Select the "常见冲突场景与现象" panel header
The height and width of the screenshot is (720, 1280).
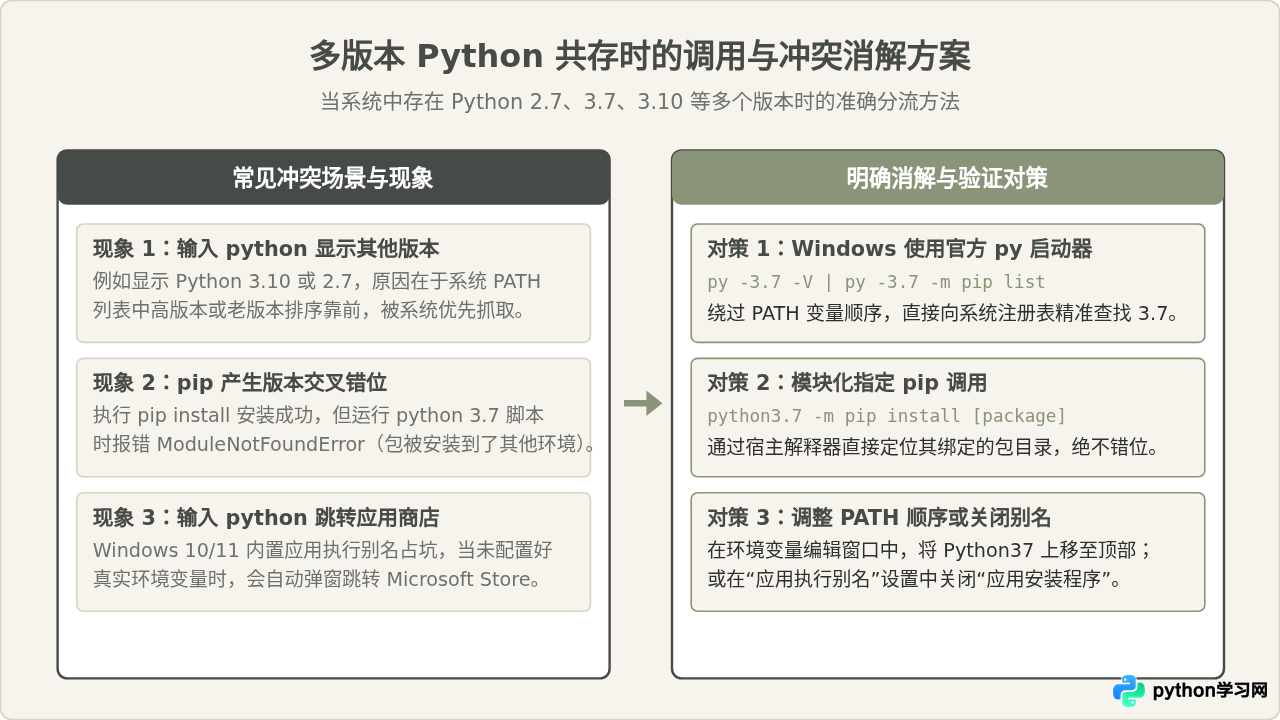pos(333,178)
